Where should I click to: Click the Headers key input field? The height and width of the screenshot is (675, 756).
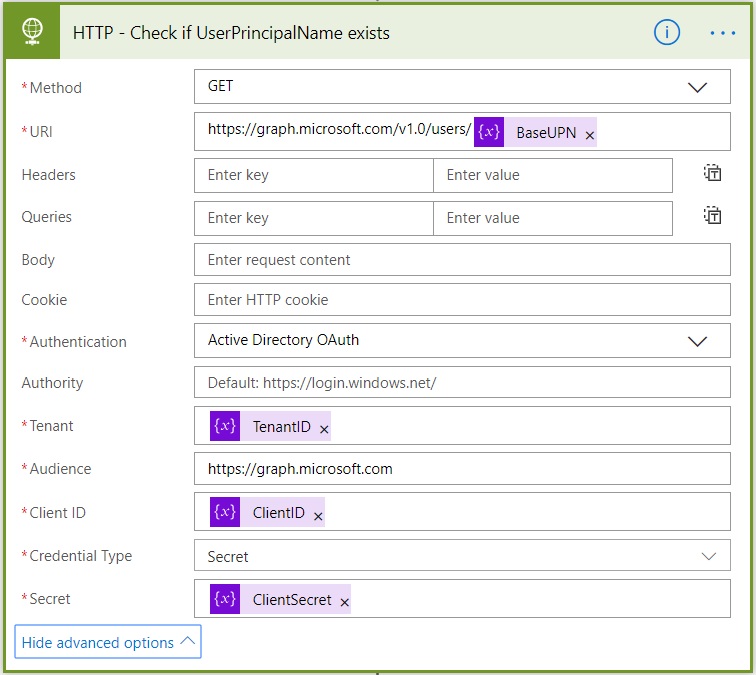[x=313, y=175]
